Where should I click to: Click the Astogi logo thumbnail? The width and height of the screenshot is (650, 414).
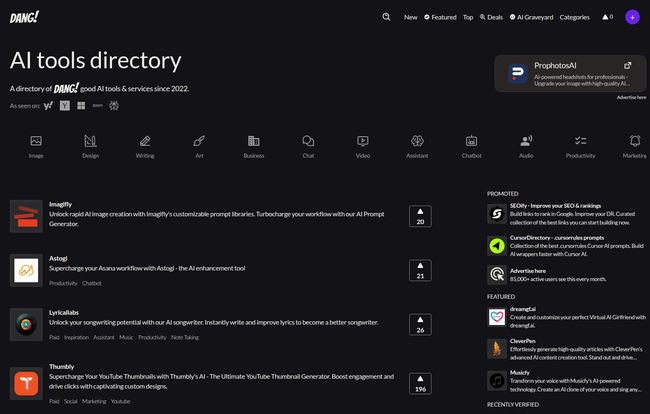(26, 270)
